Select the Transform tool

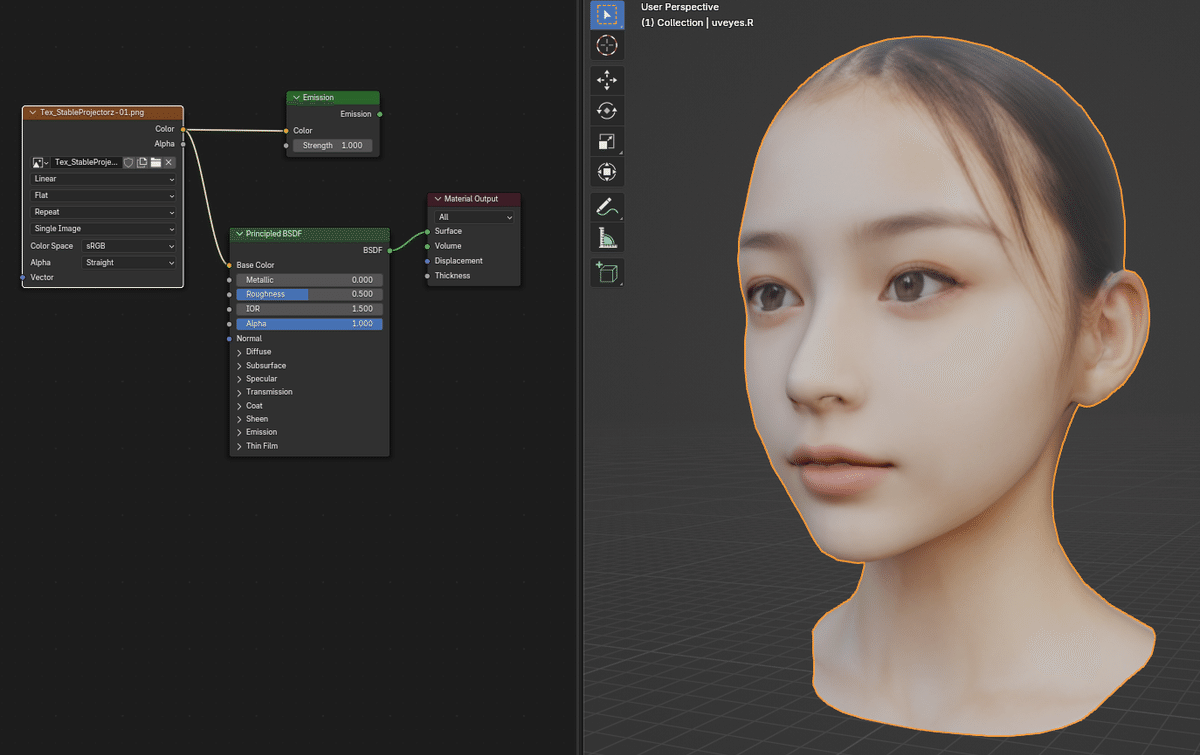607,171
